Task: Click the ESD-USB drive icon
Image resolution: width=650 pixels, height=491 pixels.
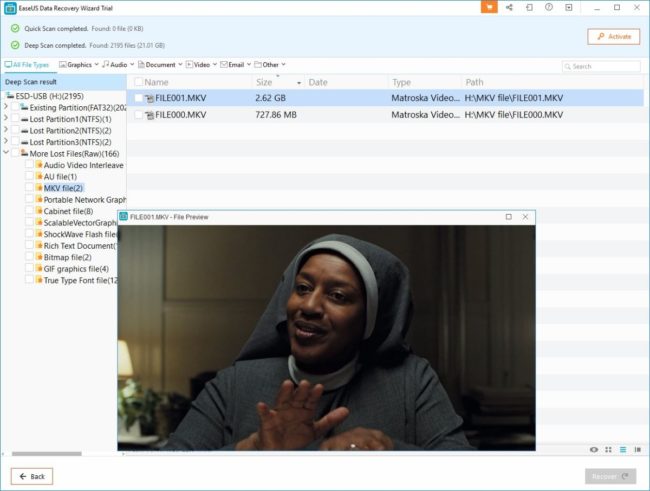Action: (10, 96)
